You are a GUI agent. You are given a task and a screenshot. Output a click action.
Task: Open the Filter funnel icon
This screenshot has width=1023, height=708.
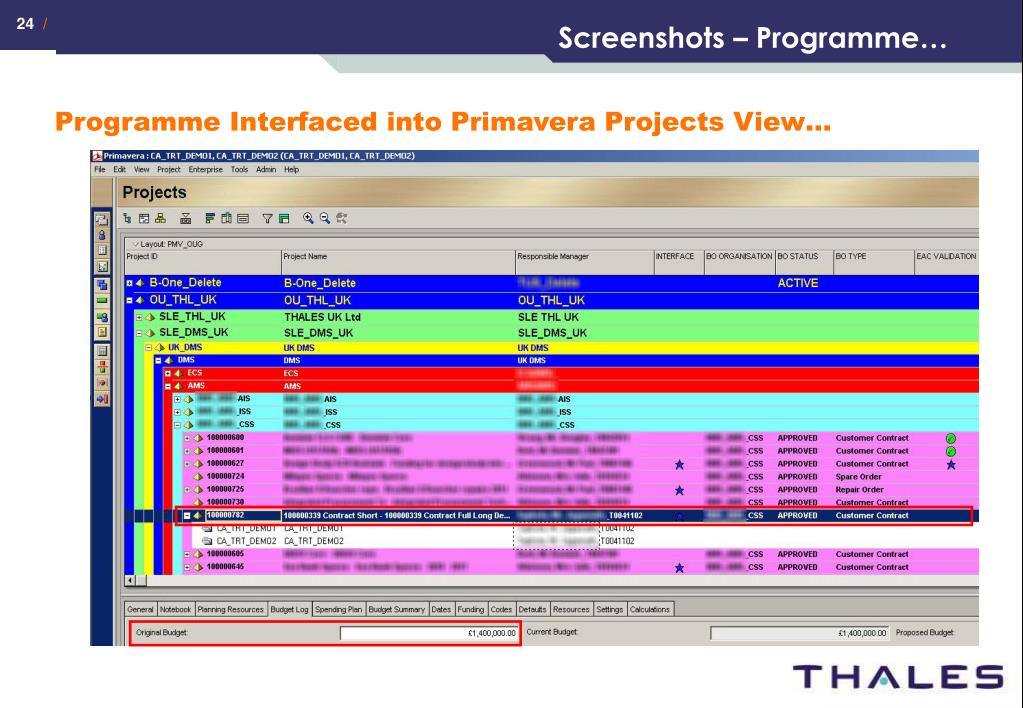[x=267, y=219]
